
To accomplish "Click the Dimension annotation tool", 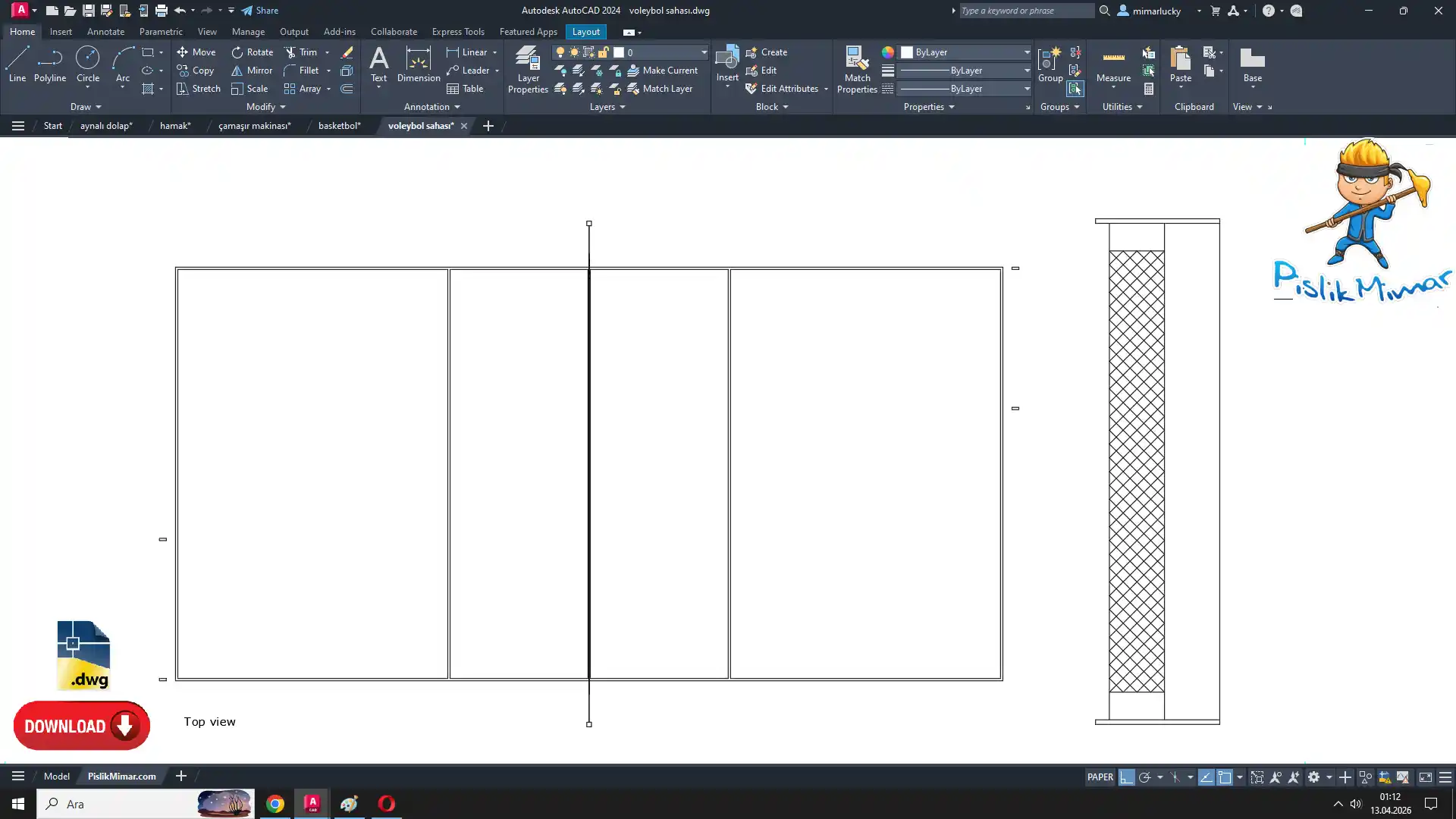I will click(x=418, y=64).
